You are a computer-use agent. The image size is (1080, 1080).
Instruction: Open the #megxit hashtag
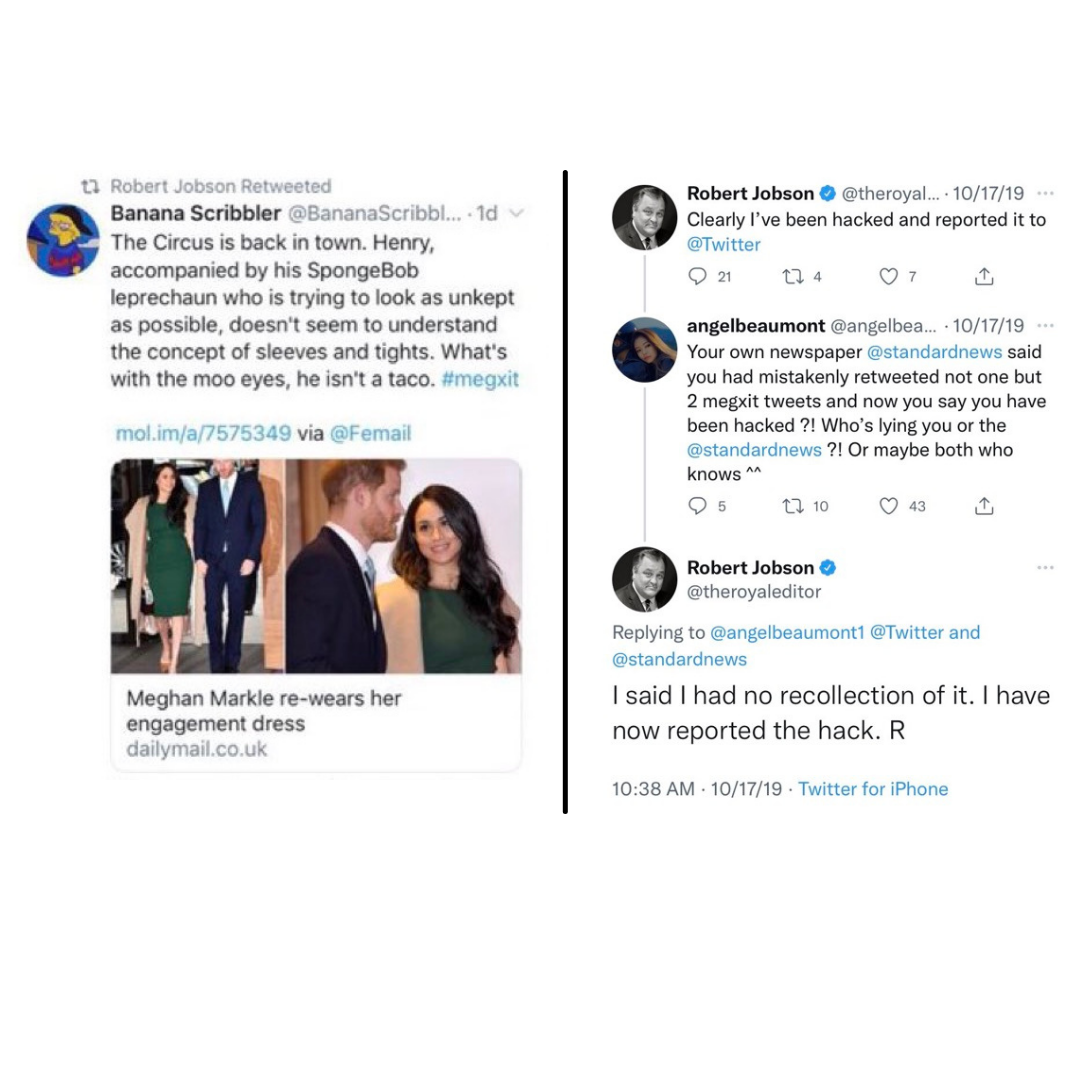(479, 380)
